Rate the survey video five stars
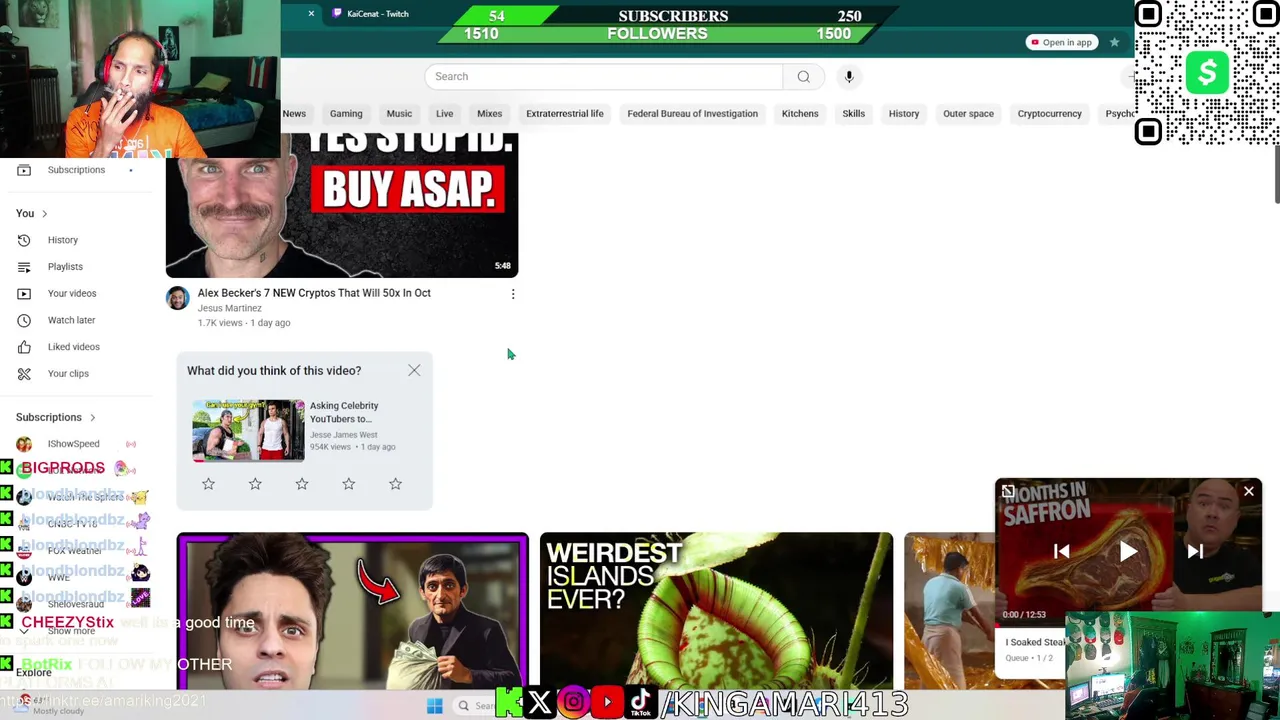 [x=395, y=484]
